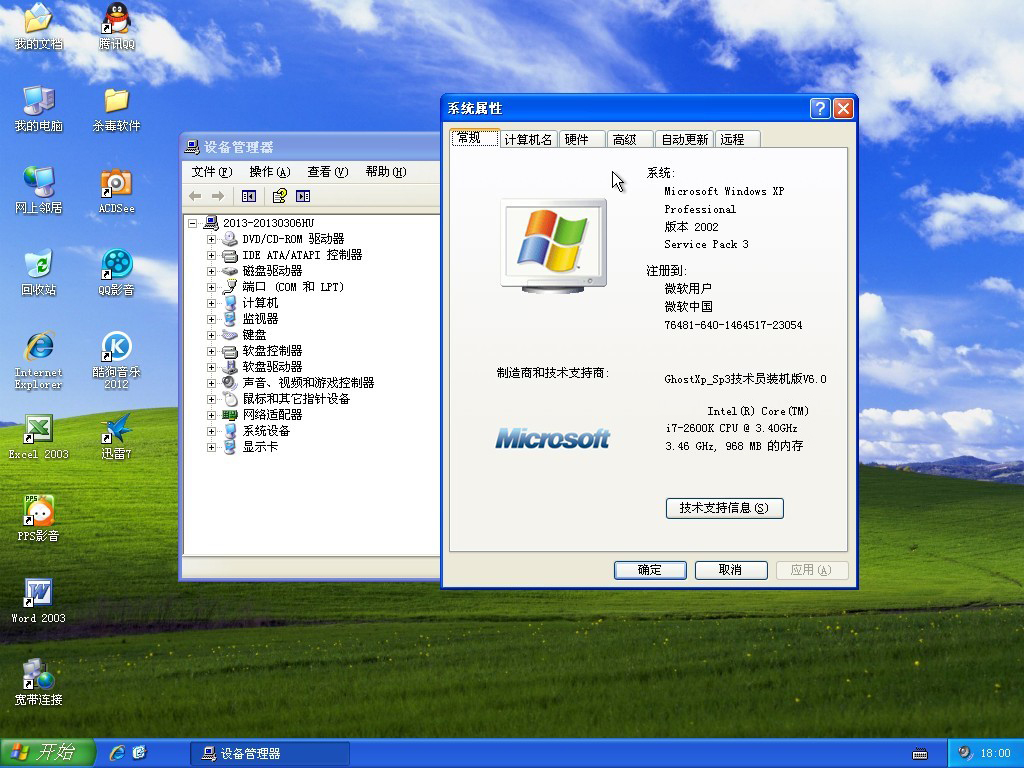The image size is (1024, 768).
Task: Expand the 监视器 tree node
Action: (x=211, y=319)
